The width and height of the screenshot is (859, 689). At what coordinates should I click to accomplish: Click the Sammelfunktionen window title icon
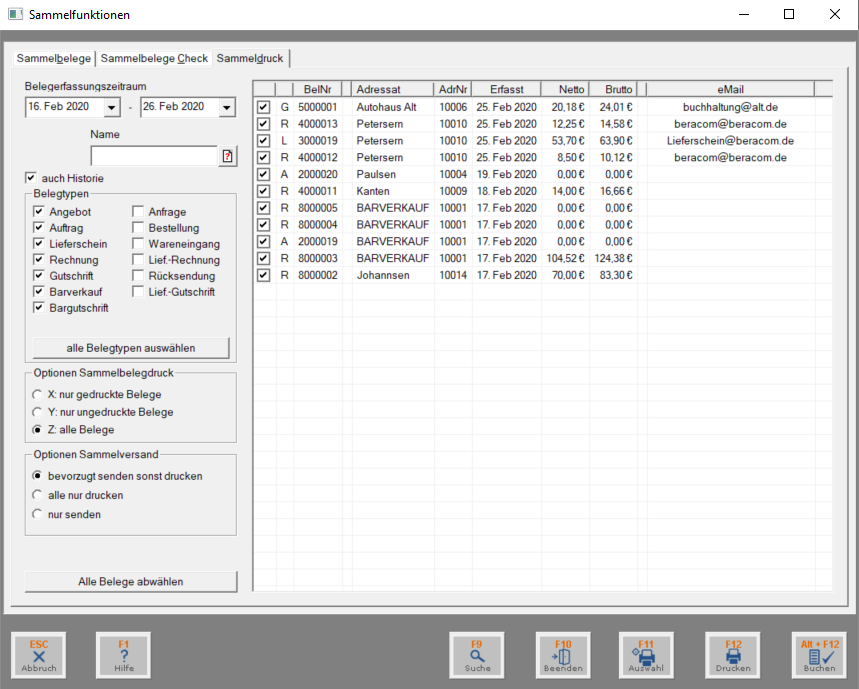tap(15, 14)
